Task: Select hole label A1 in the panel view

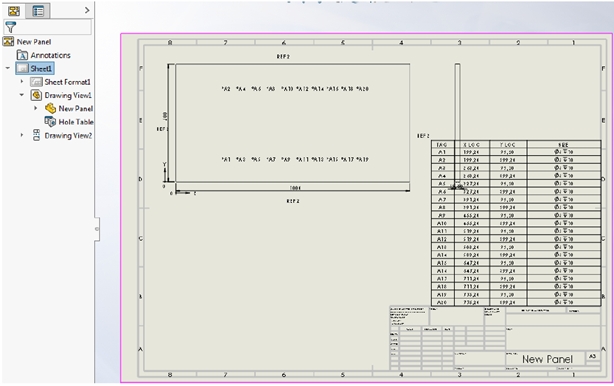Action: [x=226, y=159]
